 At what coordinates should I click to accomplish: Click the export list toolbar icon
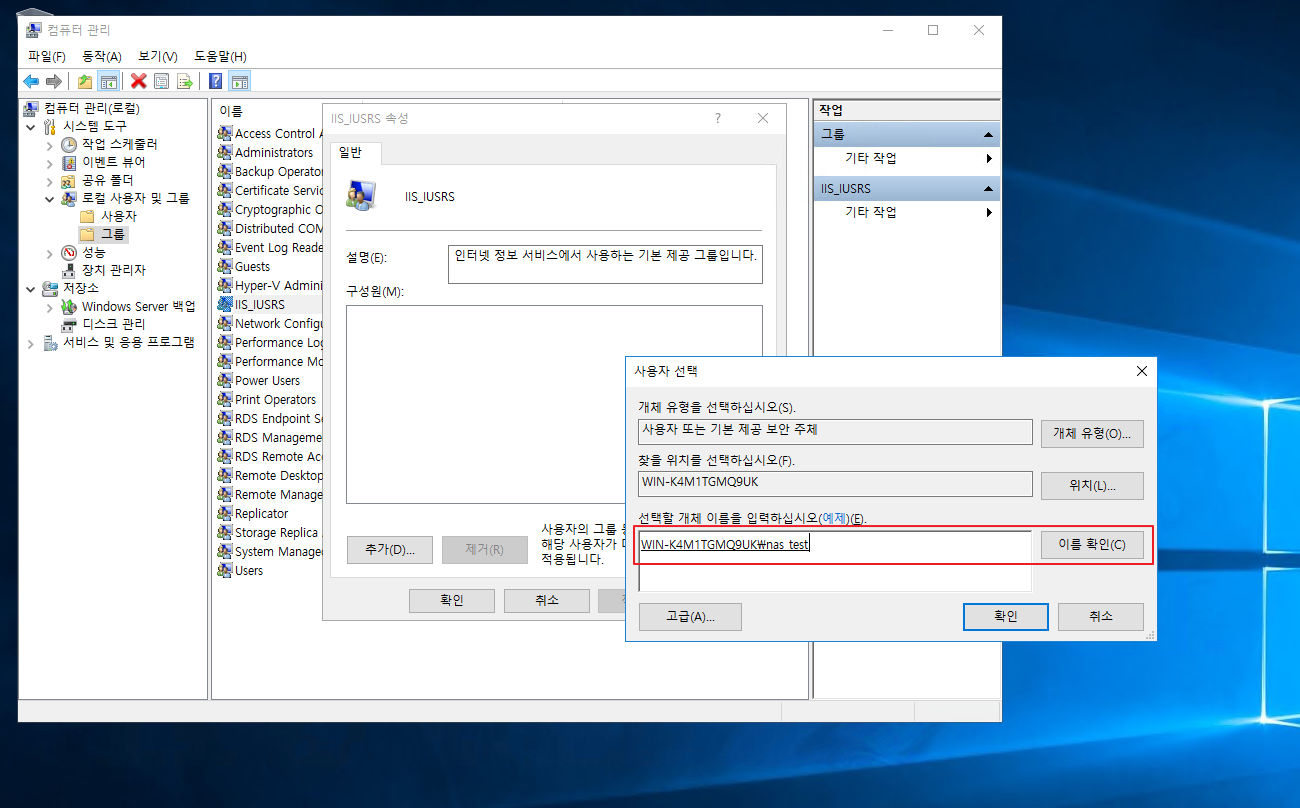click(185, 81)
